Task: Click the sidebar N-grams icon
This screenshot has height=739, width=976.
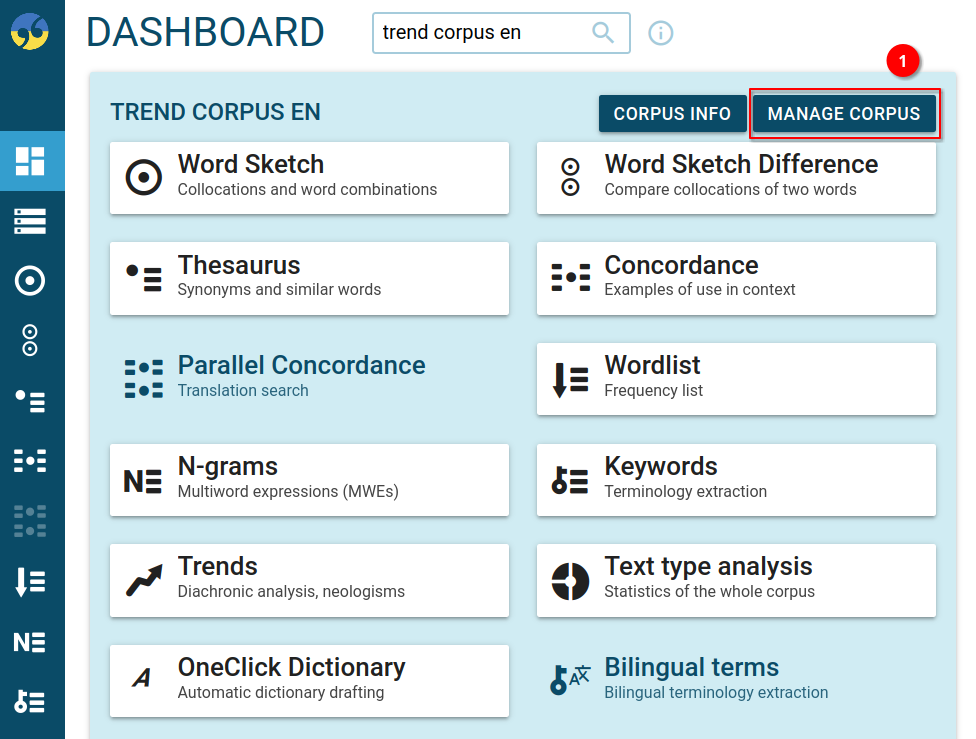Action: 30,642
